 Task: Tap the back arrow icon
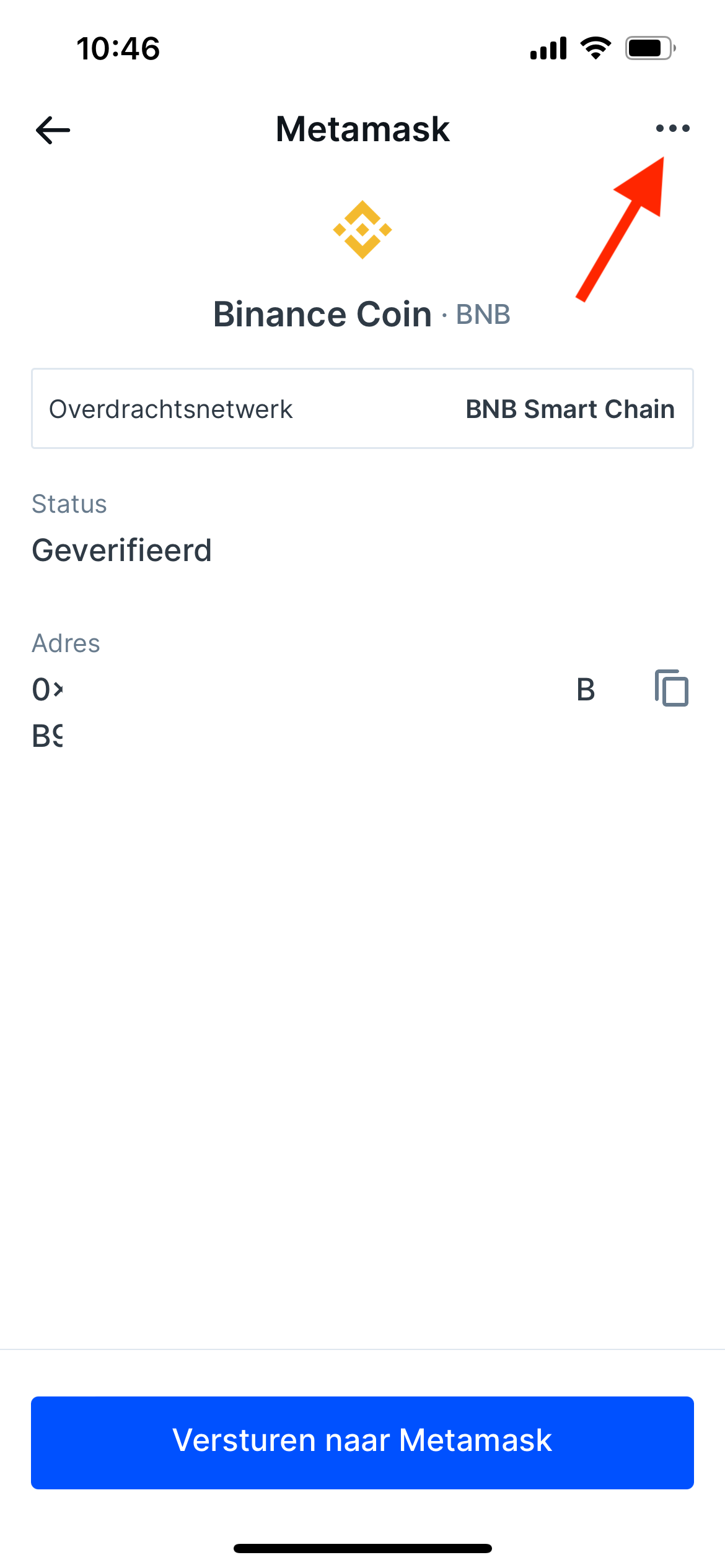(53, 130)
